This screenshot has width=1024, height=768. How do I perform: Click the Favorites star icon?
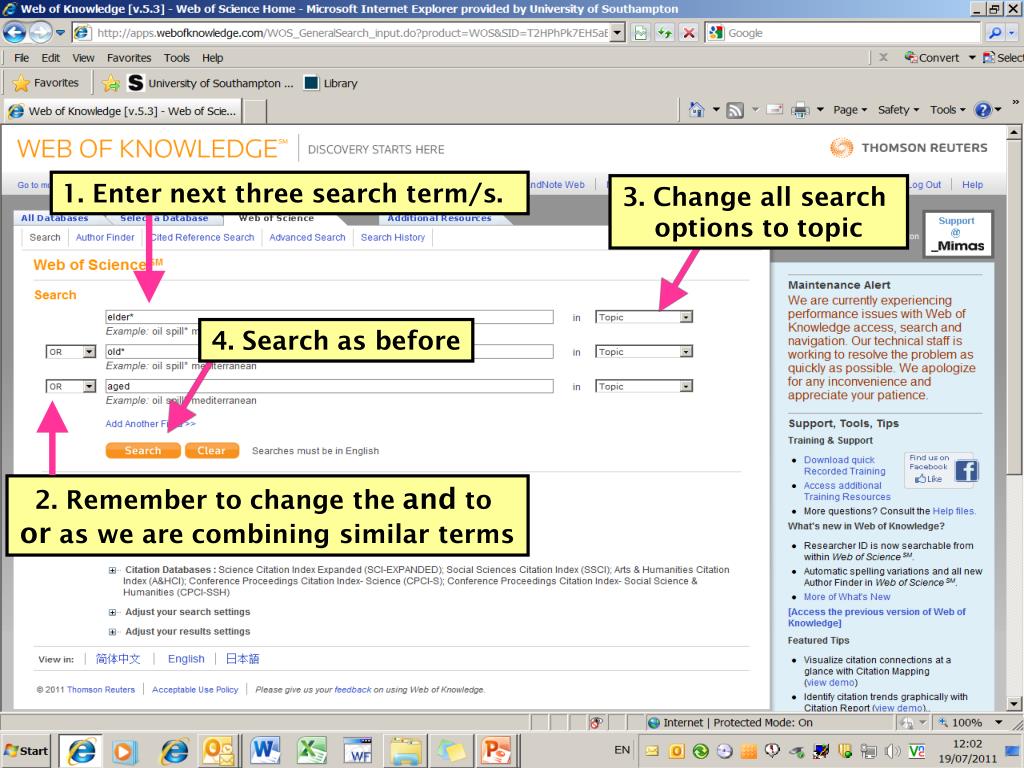point(21,83)
